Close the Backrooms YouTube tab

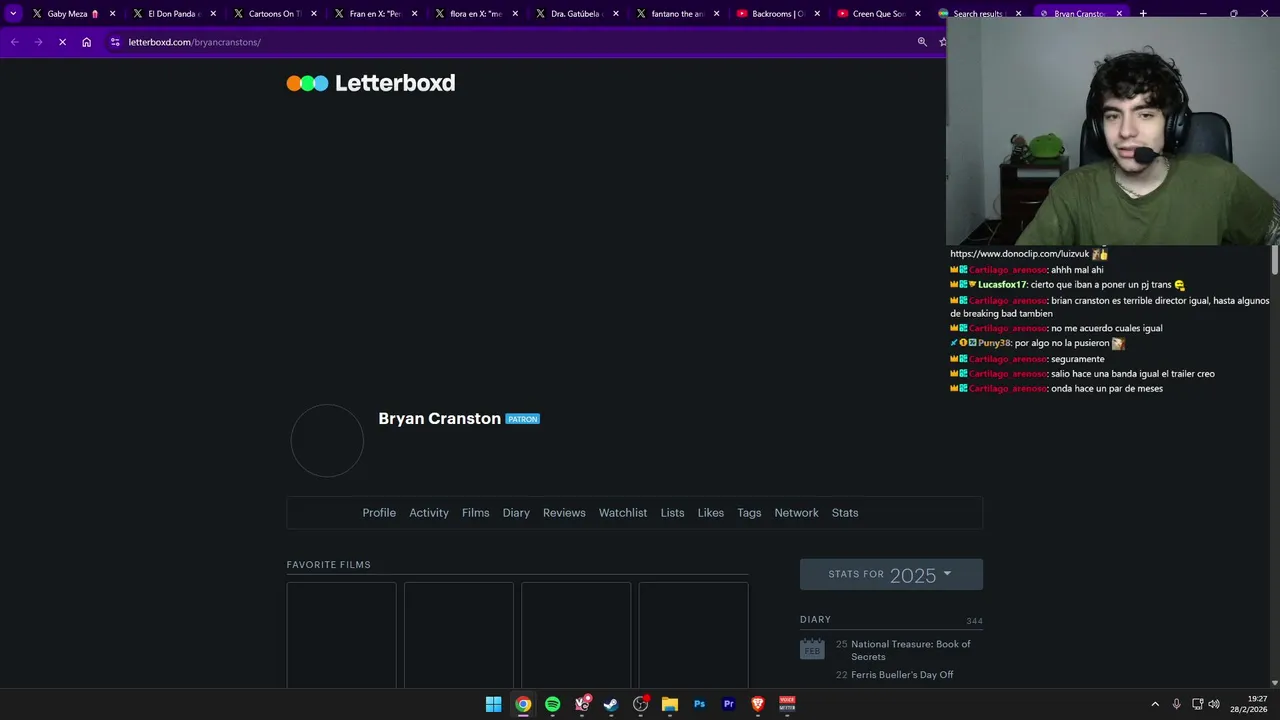point(817,14)
